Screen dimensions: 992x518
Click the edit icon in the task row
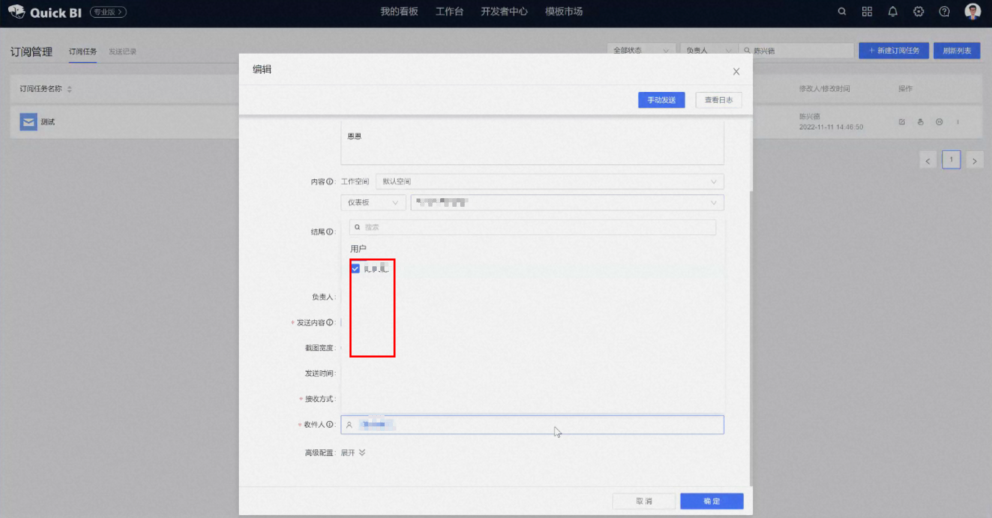coord(902,122)
